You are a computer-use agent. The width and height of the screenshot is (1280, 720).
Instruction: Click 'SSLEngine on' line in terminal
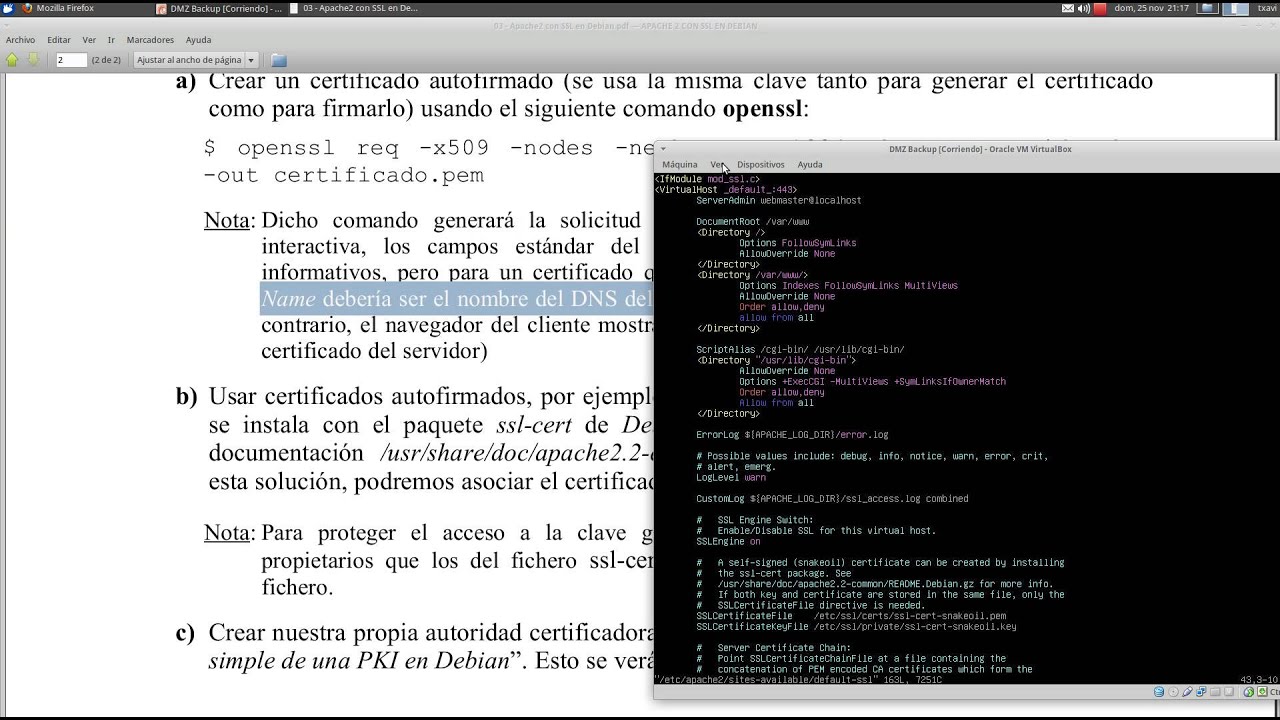pyautogui.click(x=728, y=541)
